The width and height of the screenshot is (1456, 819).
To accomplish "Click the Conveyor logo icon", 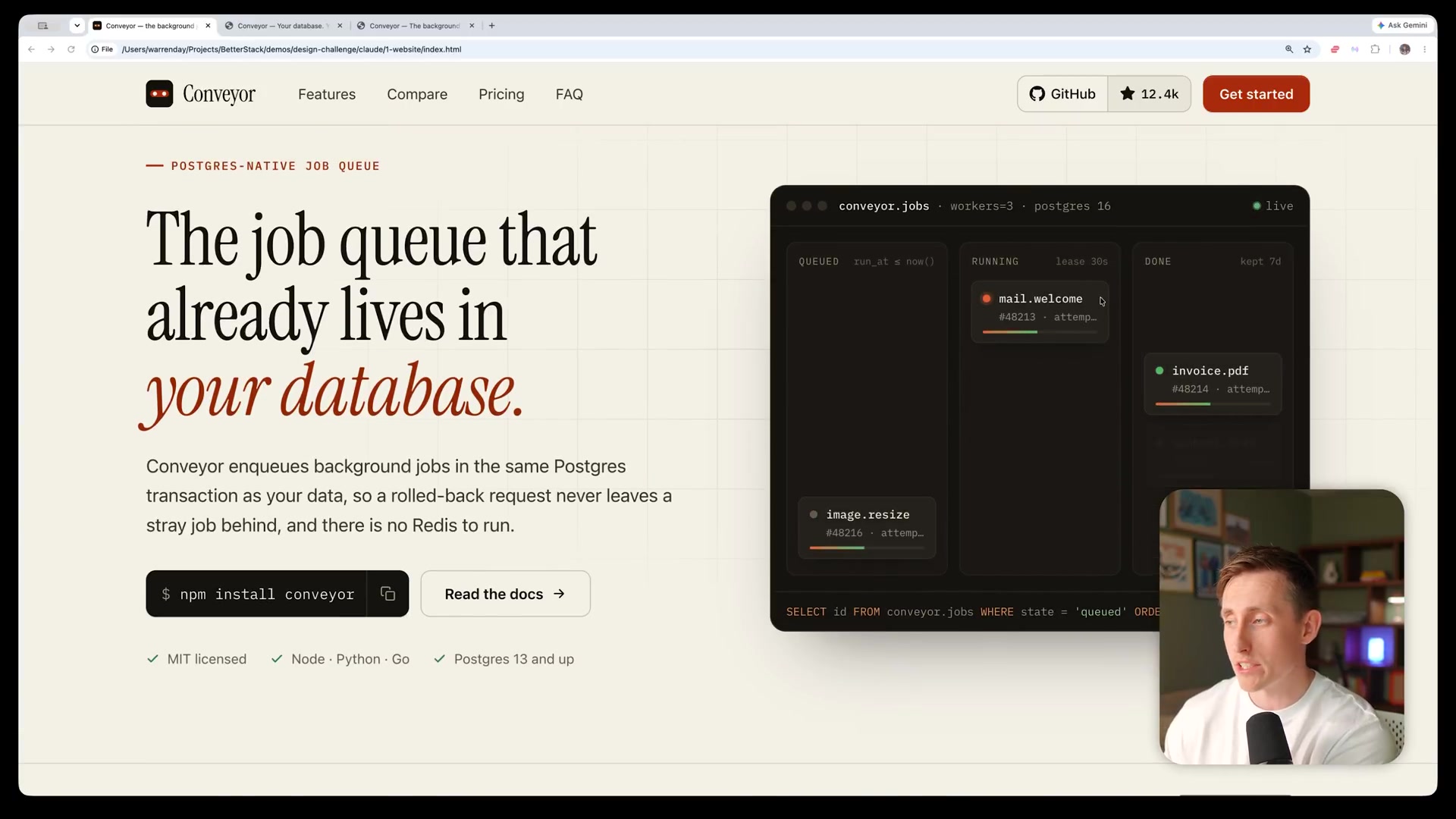I will tap(159, 94).
